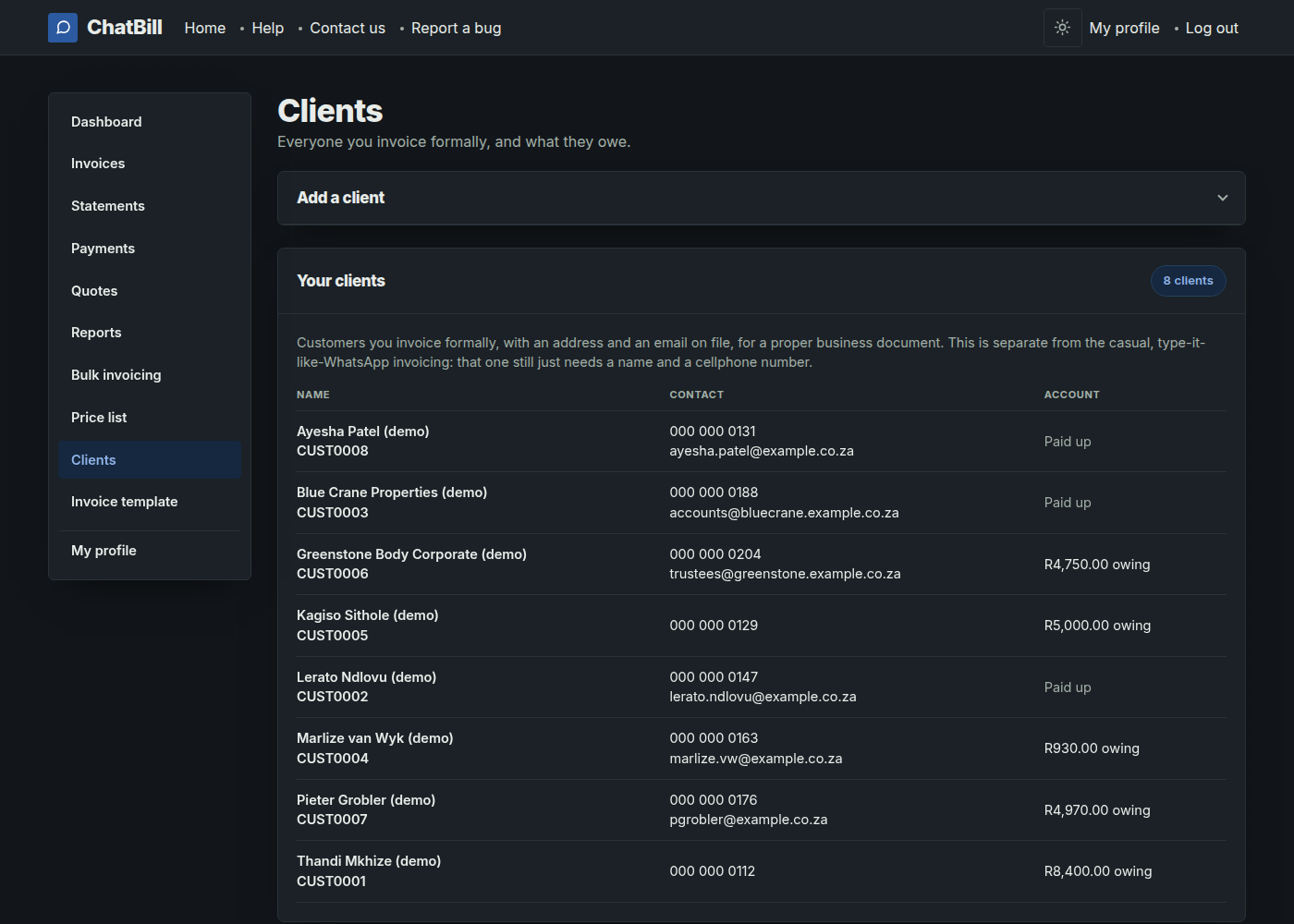
Task: Click the 8 clients count badge
Action: pos(1188,281)
